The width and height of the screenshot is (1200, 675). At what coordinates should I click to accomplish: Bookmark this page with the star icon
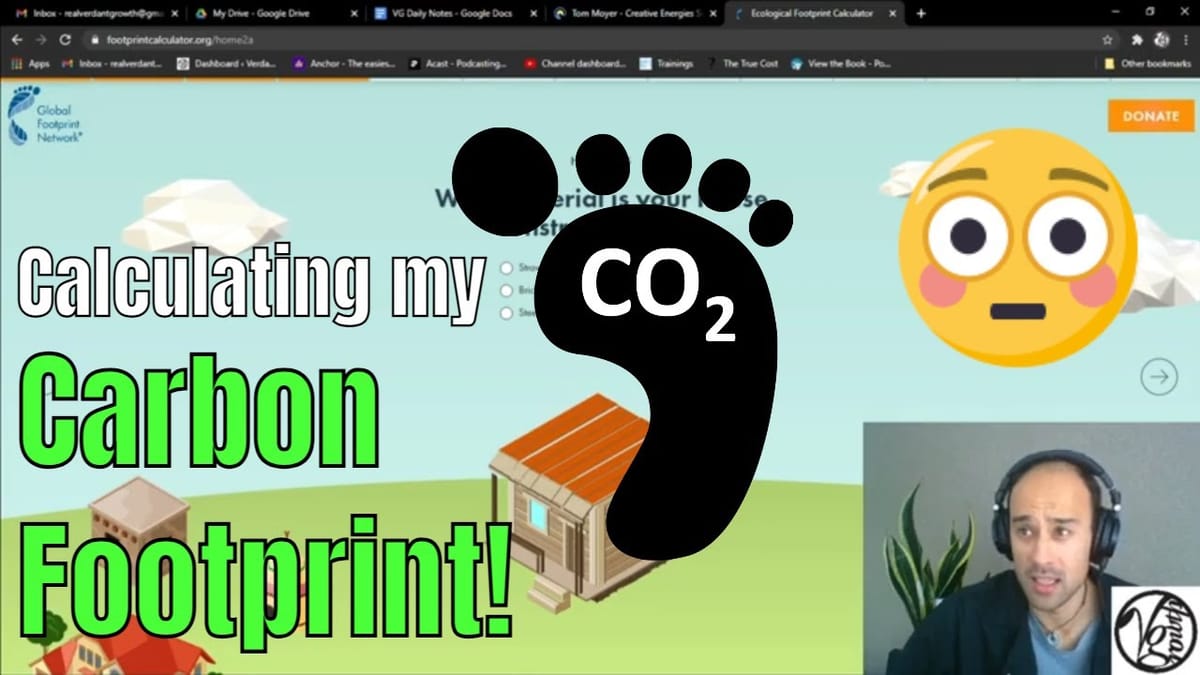(1107, 42)
